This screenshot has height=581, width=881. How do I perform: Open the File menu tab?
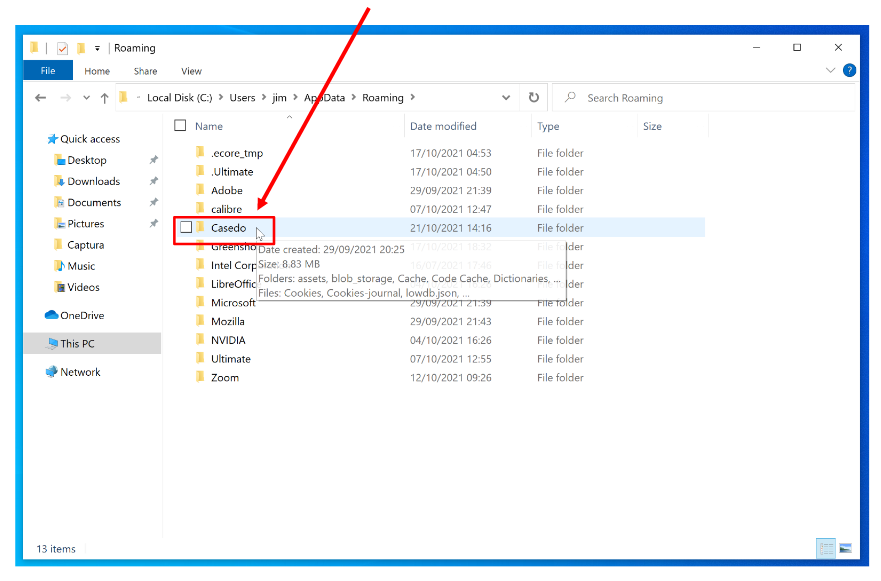coord(48,71)
